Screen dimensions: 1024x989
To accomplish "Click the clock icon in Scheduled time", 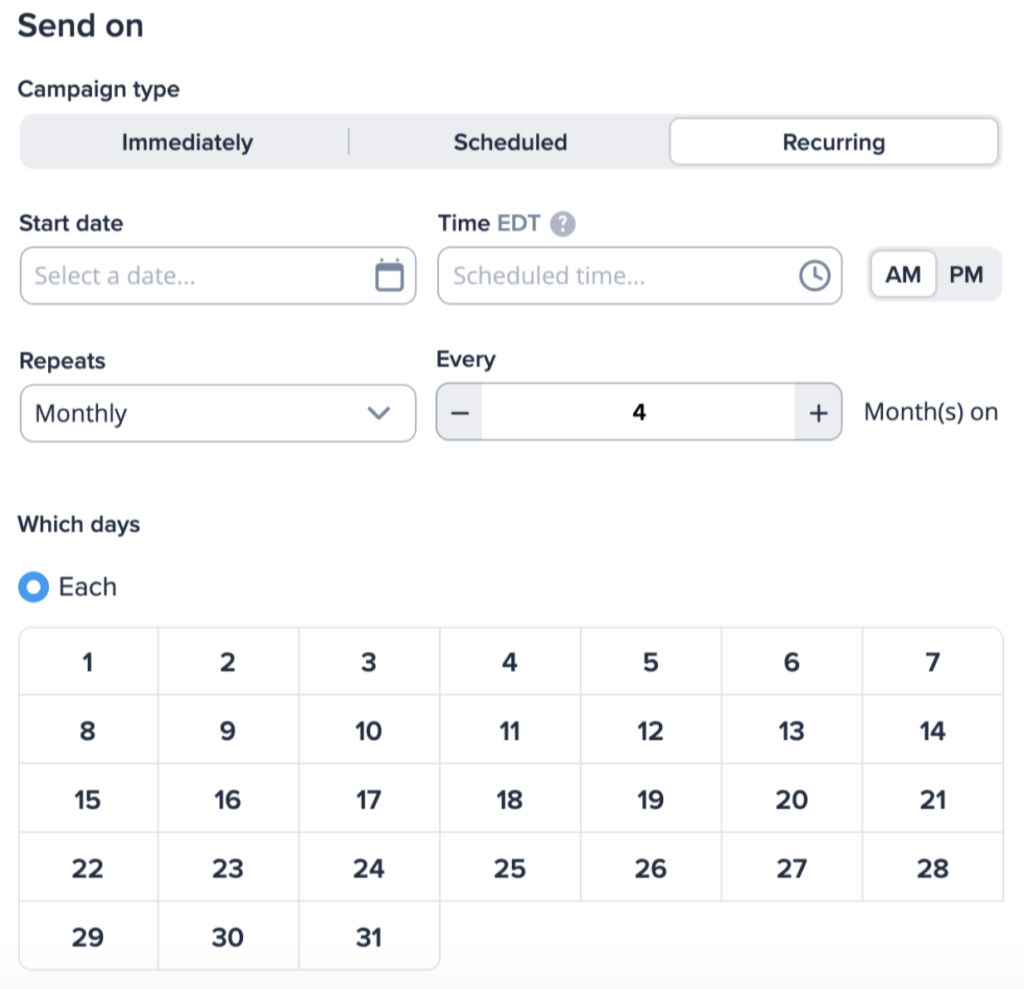I will [814, 276].
